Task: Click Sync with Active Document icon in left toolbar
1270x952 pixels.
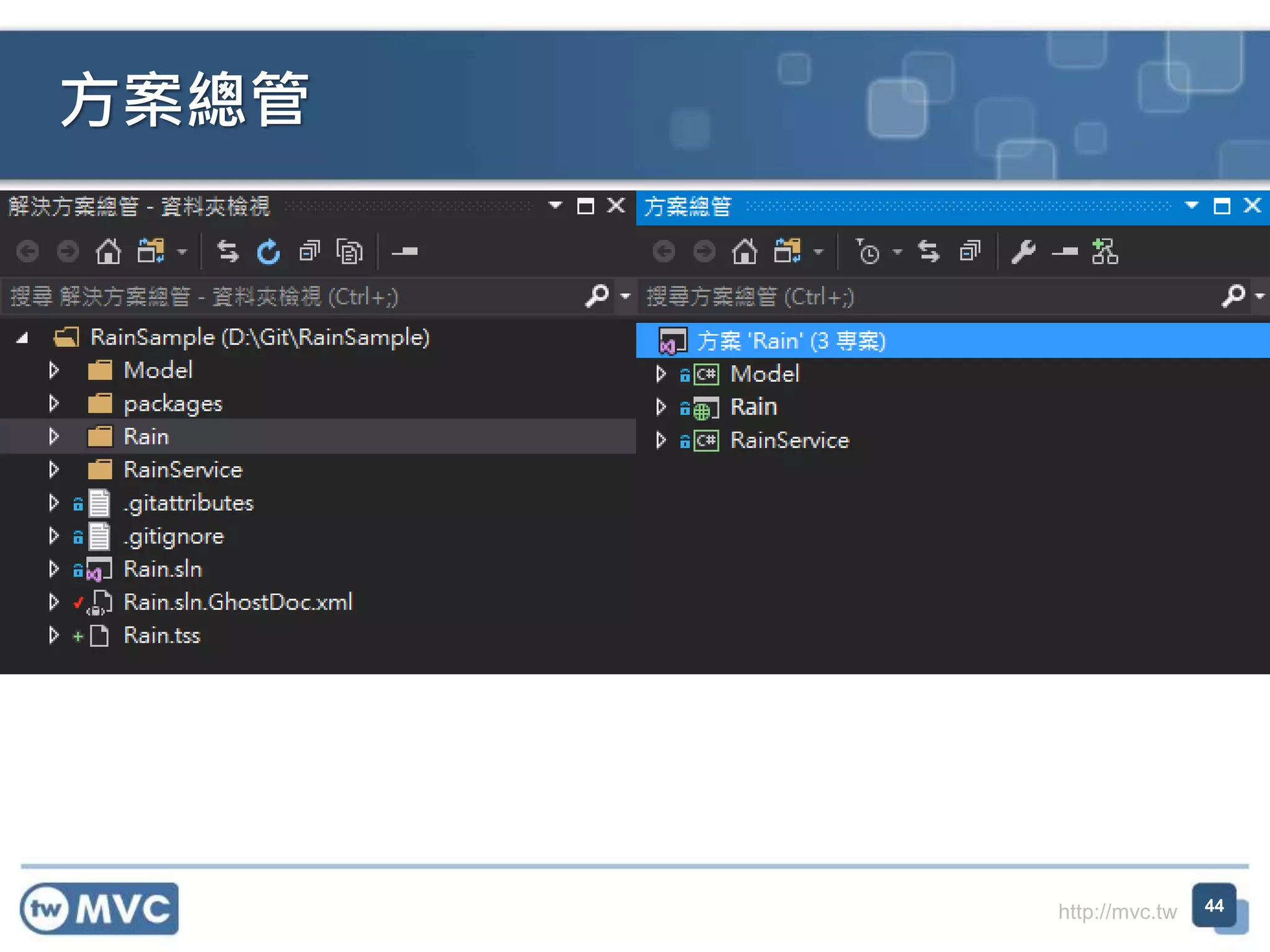Action: pyautogui.click(x=228, y=252)
